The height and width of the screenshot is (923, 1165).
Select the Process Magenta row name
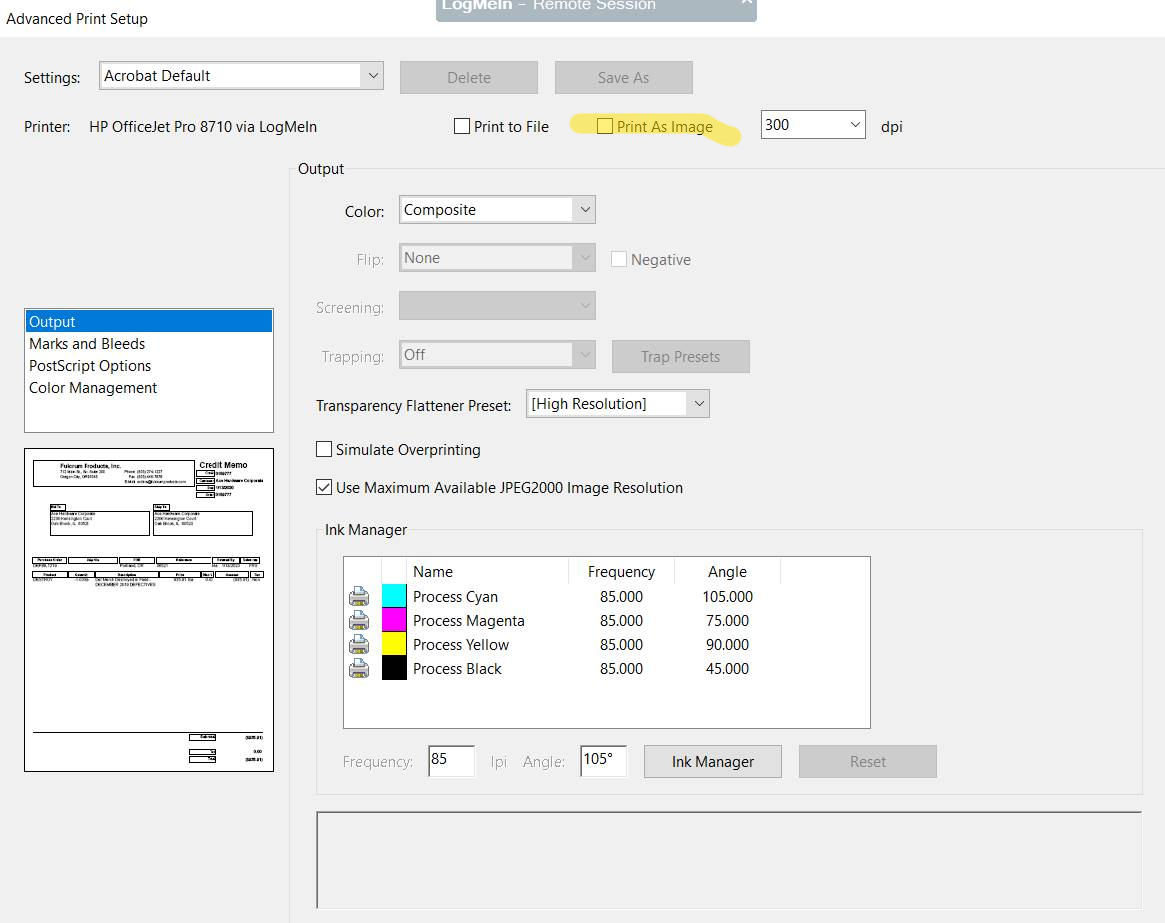click(x=469, y=621)
